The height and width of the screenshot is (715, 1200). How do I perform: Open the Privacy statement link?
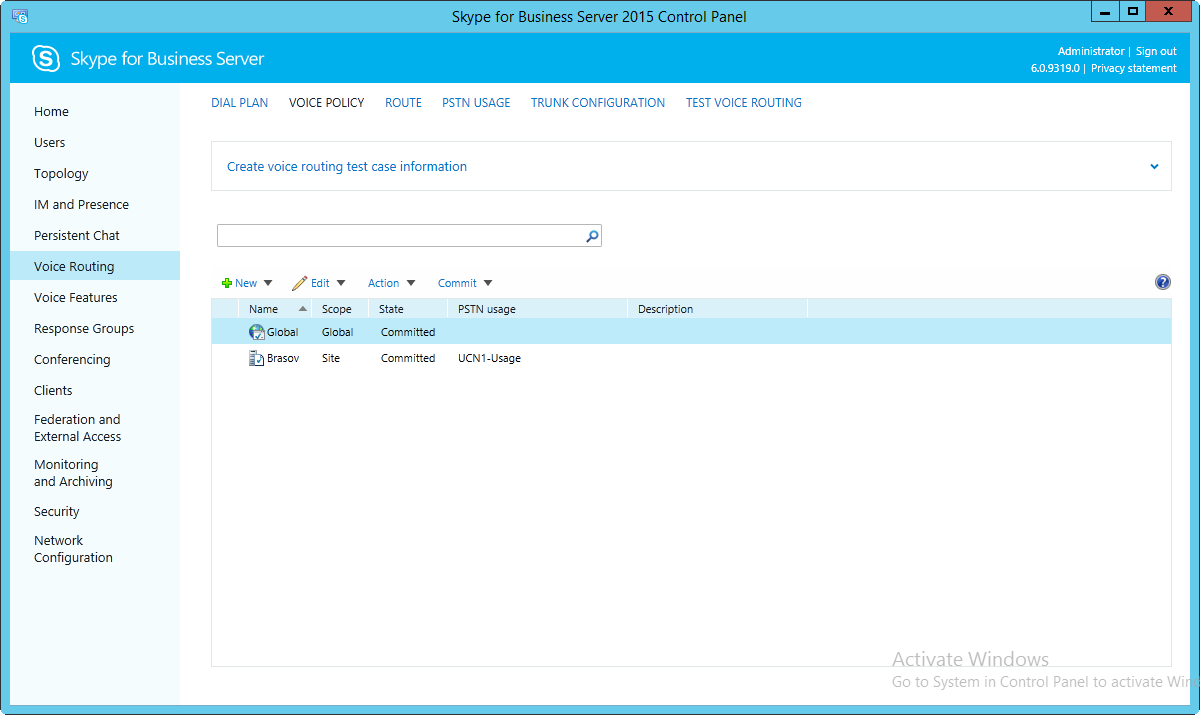point(1134,68)
